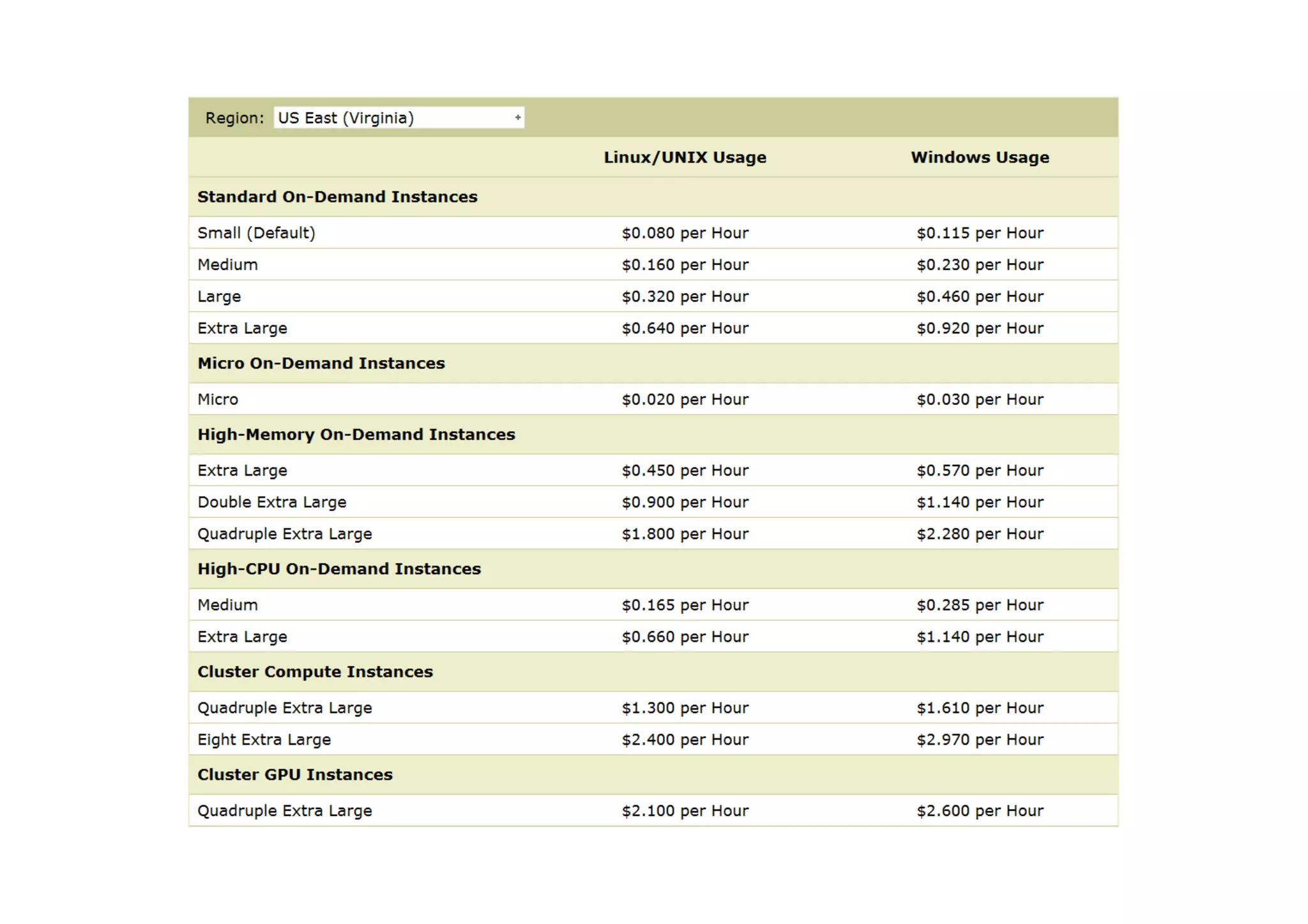This screenshot has width=1308, height=924.
Task: Click the $2.600 per Hour Windows price
Action: coord(980,811)
